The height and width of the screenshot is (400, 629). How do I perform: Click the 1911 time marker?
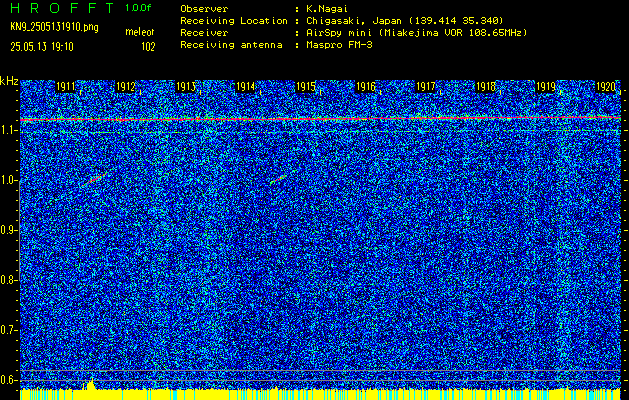pyautogui.click(x=65, y=87)
